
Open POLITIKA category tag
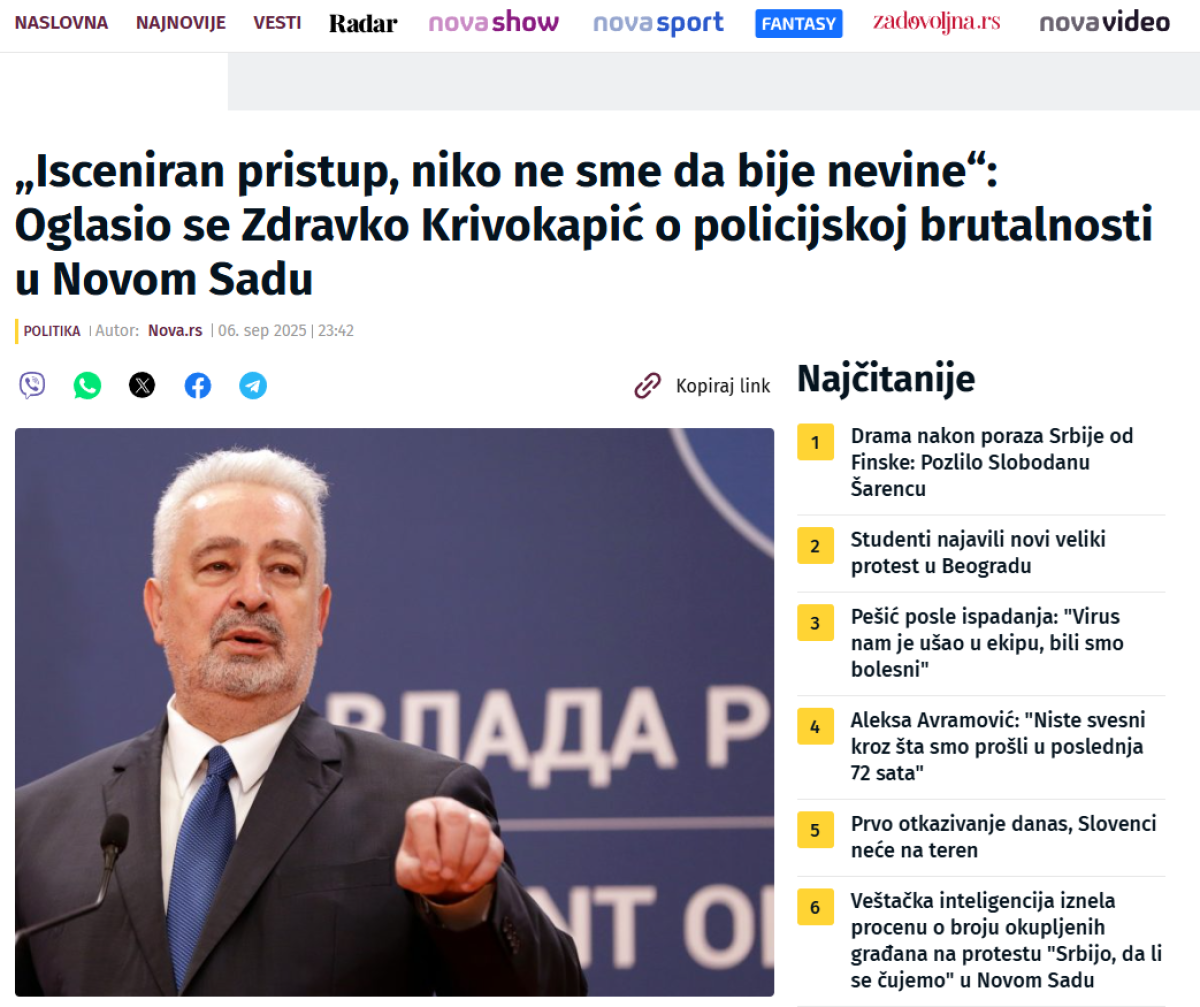click(x=52, y=331)
